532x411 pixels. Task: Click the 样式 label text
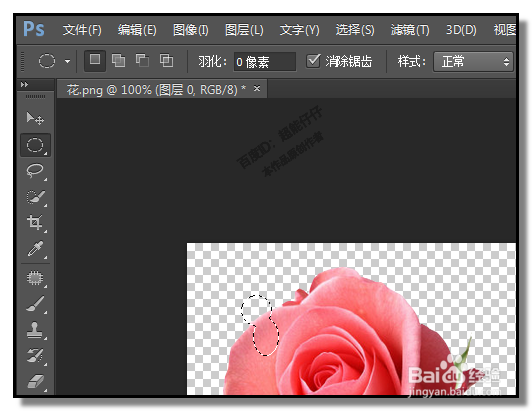tap(412, 62)
